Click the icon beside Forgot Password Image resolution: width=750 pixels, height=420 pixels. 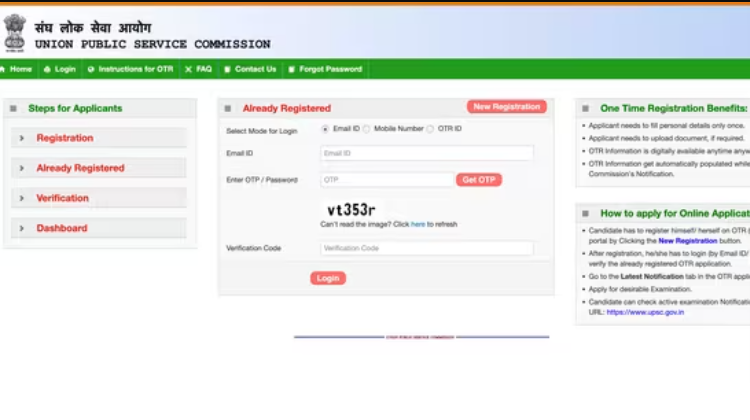coord(291,69)
